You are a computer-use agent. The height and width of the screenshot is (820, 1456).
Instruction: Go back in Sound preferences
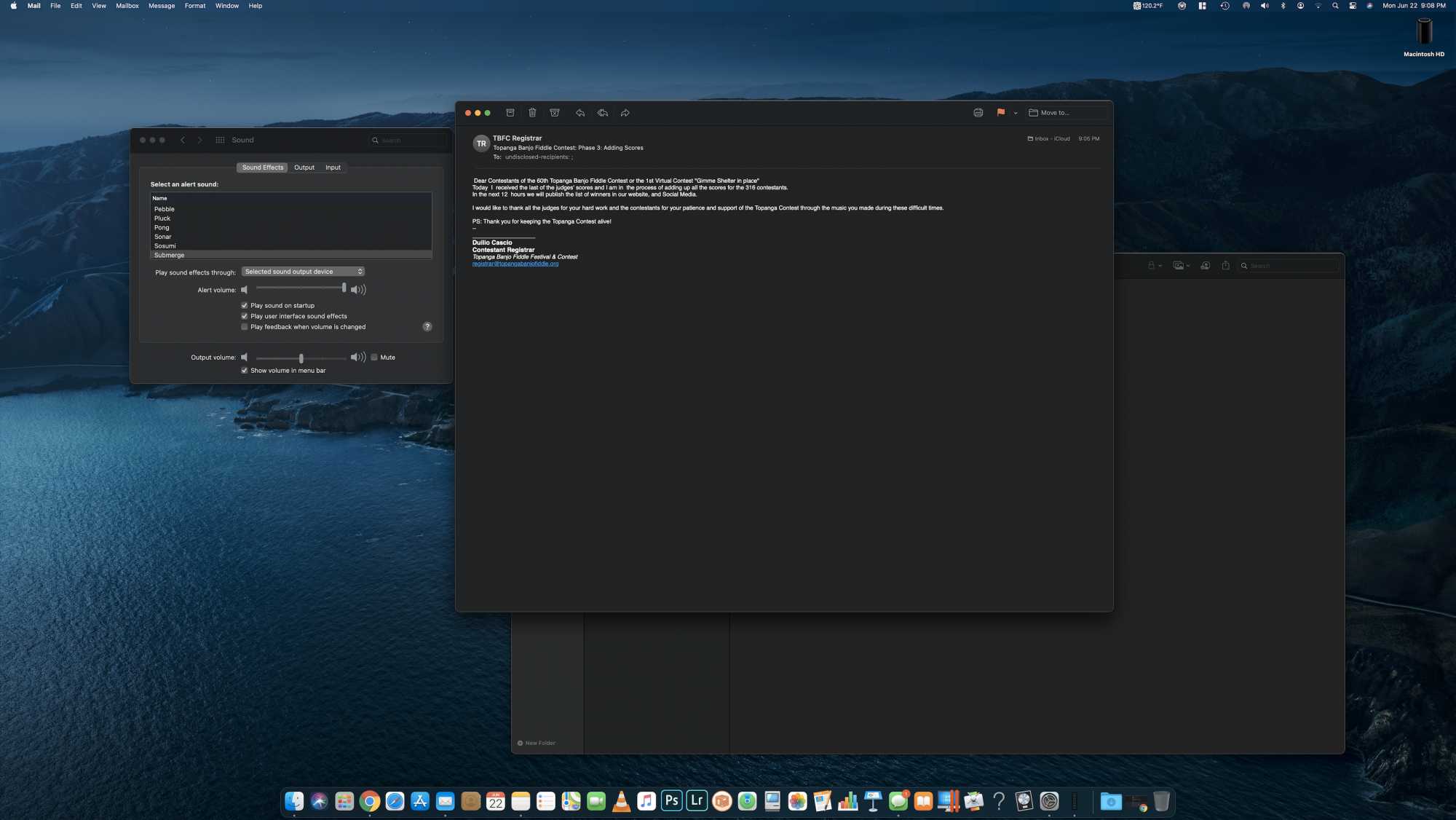(x=183, y=140)
